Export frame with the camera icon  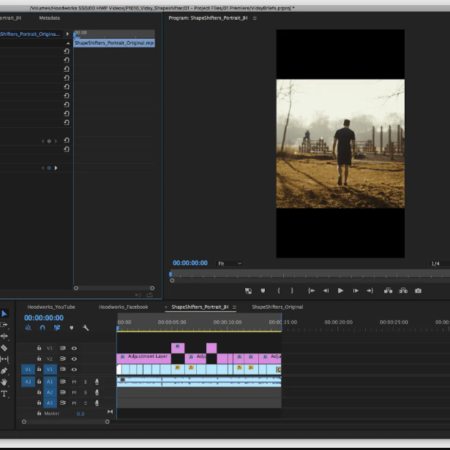point(418,291)
